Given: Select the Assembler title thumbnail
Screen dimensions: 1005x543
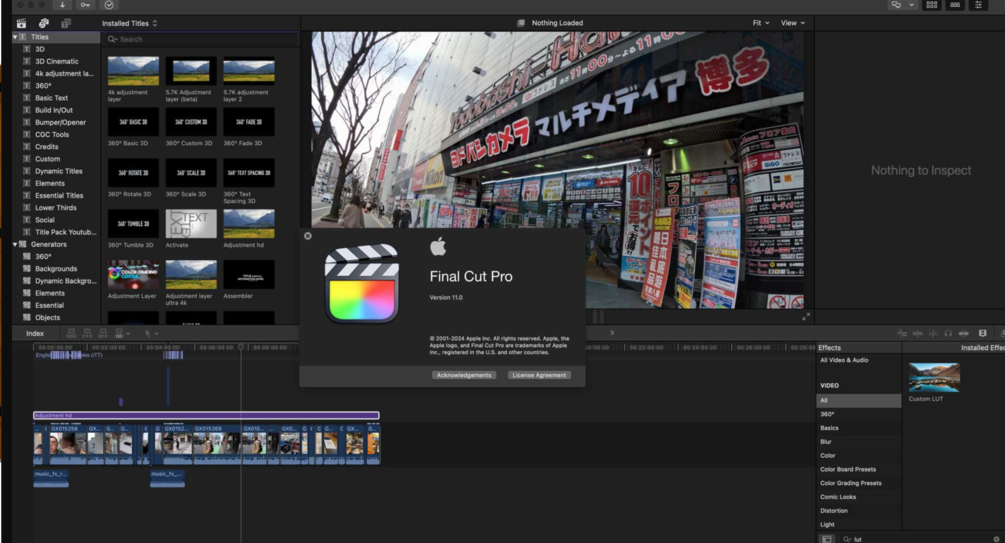Looking at the screenshot, I should 249,274.
